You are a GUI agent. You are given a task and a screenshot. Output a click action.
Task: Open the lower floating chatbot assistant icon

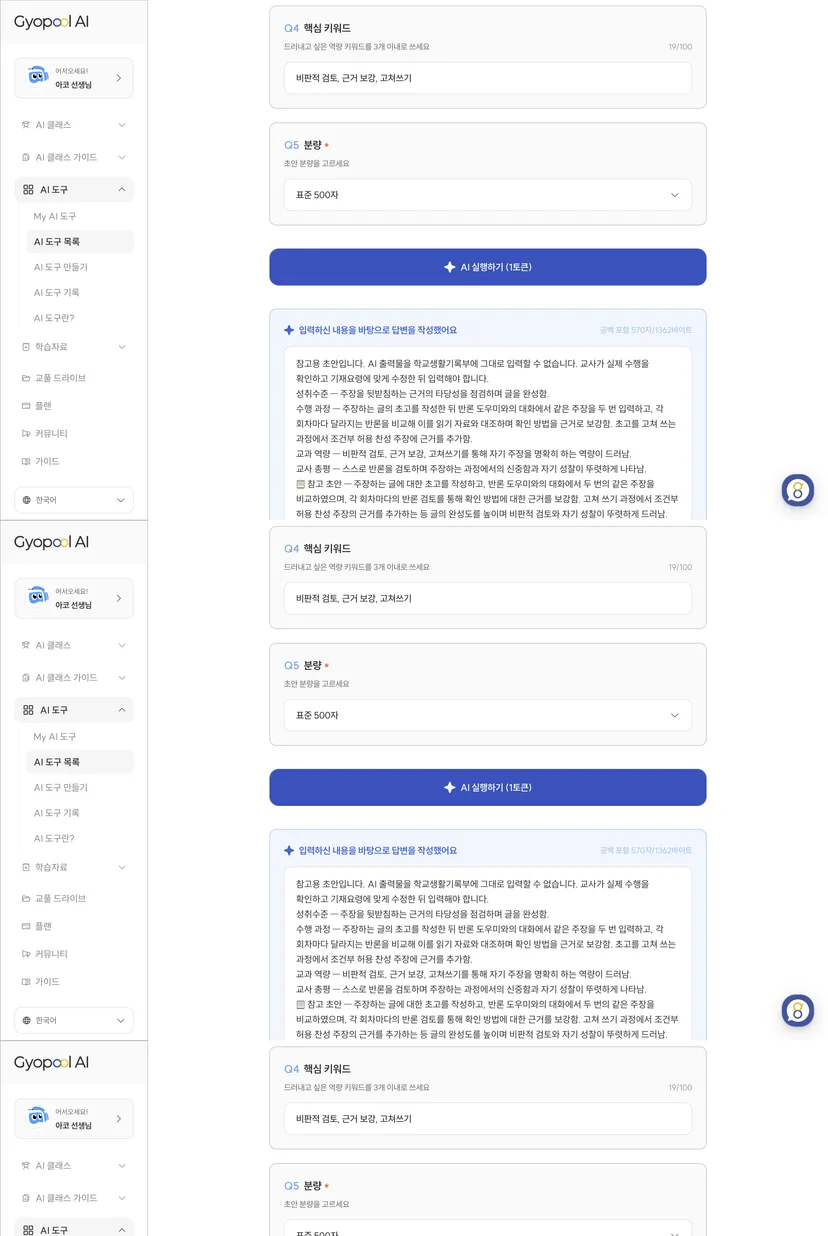(798, 1011)
